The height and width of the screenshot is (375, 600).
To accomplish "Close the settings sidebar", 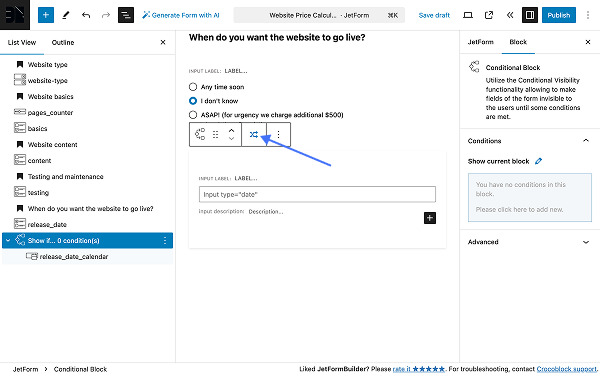I will (x=588, y=42).
